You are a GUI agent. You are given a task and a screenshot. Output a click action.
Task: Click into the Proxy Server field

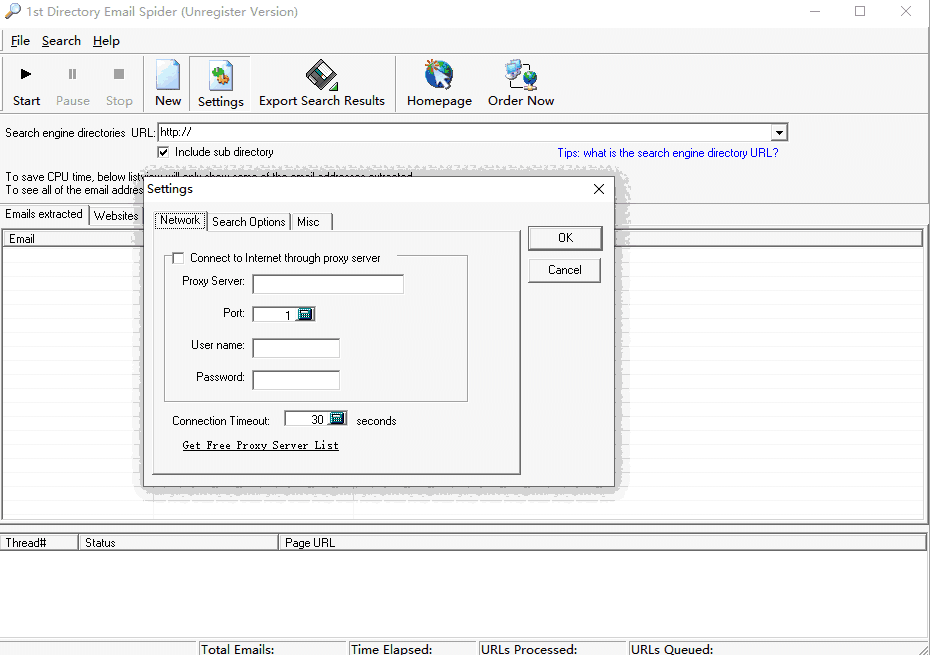pyautogui.click(x=328, y=284)
